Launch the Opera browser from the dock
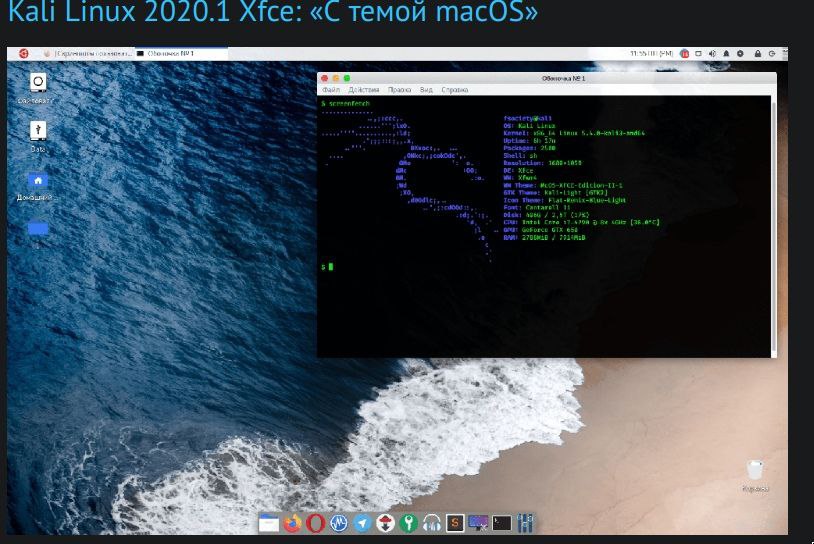814x544 pixels. [316, 523]
